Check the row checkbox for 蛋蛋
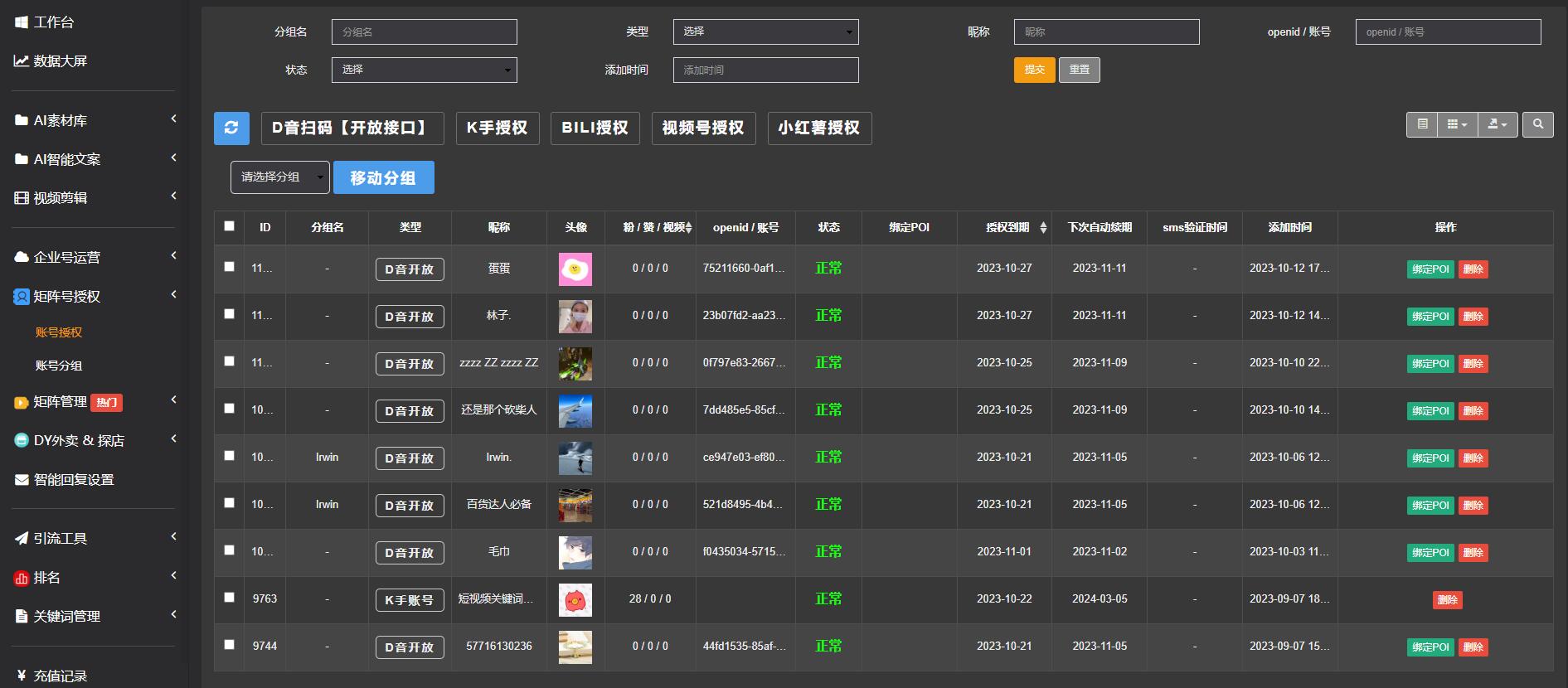The height and width of the screenshot is (688, 1568). click(x=230, y=267)
